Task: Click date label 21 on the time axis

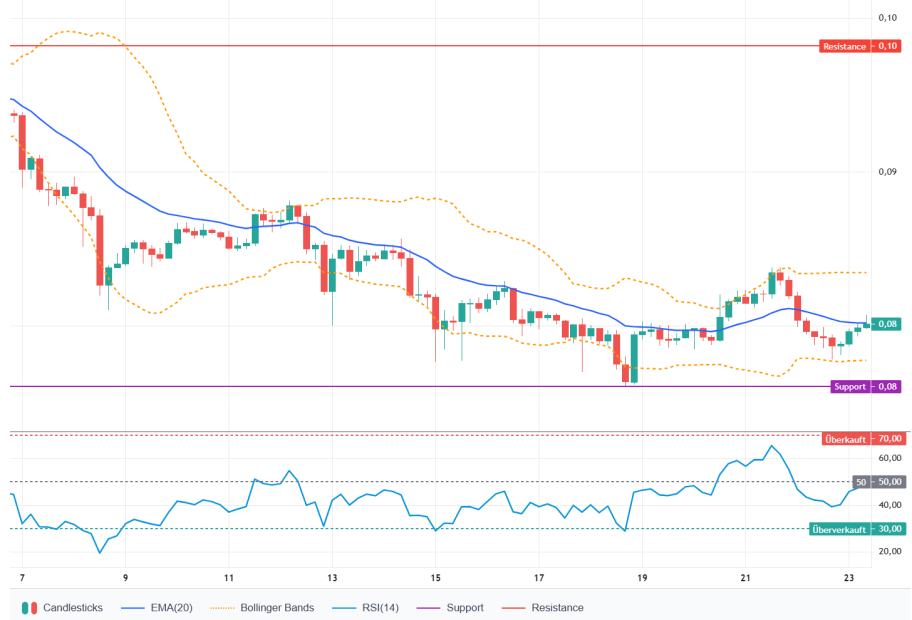Action: click(746, 578)
